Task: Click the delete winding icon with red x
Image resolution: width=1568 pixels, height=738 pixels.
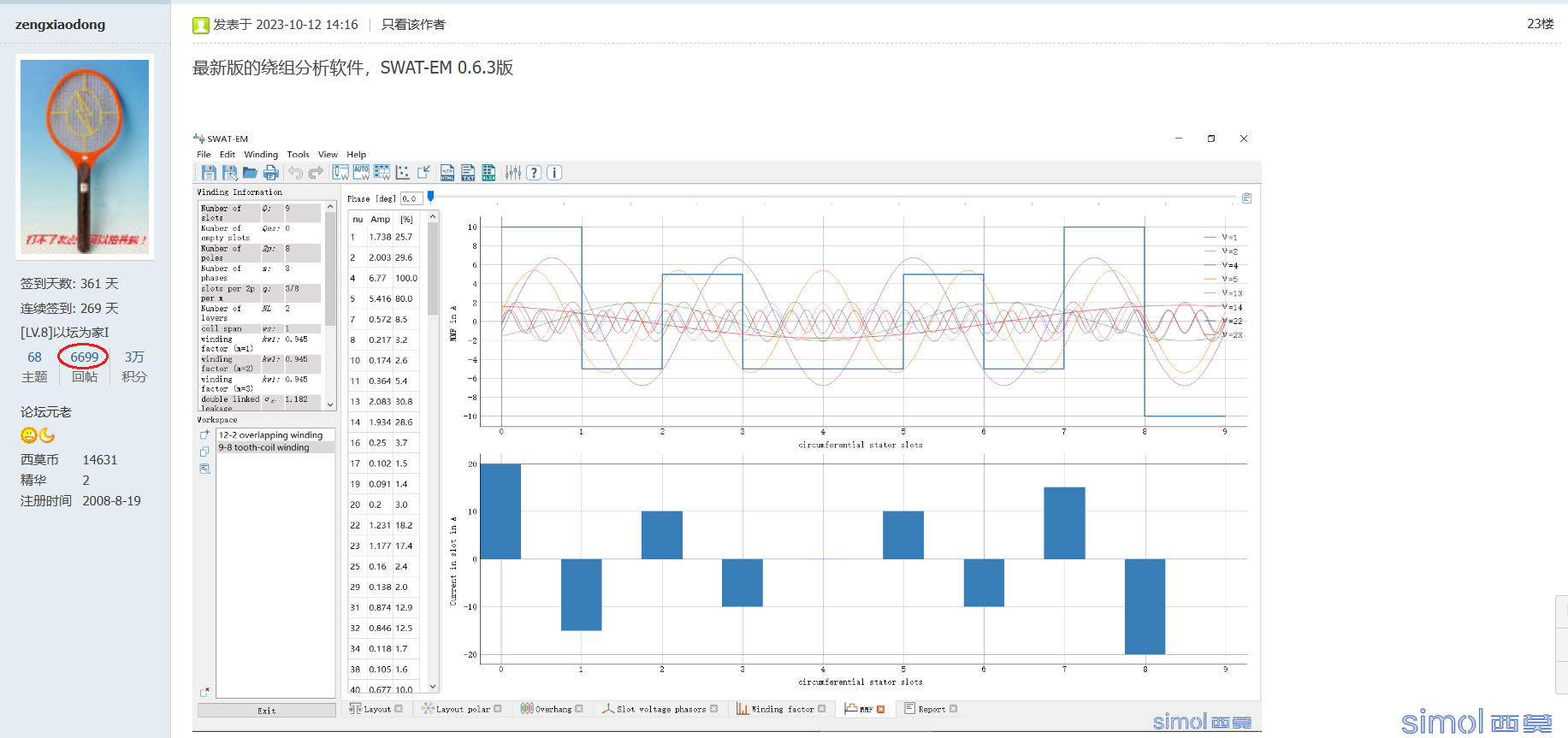Action: click(204, 692)
